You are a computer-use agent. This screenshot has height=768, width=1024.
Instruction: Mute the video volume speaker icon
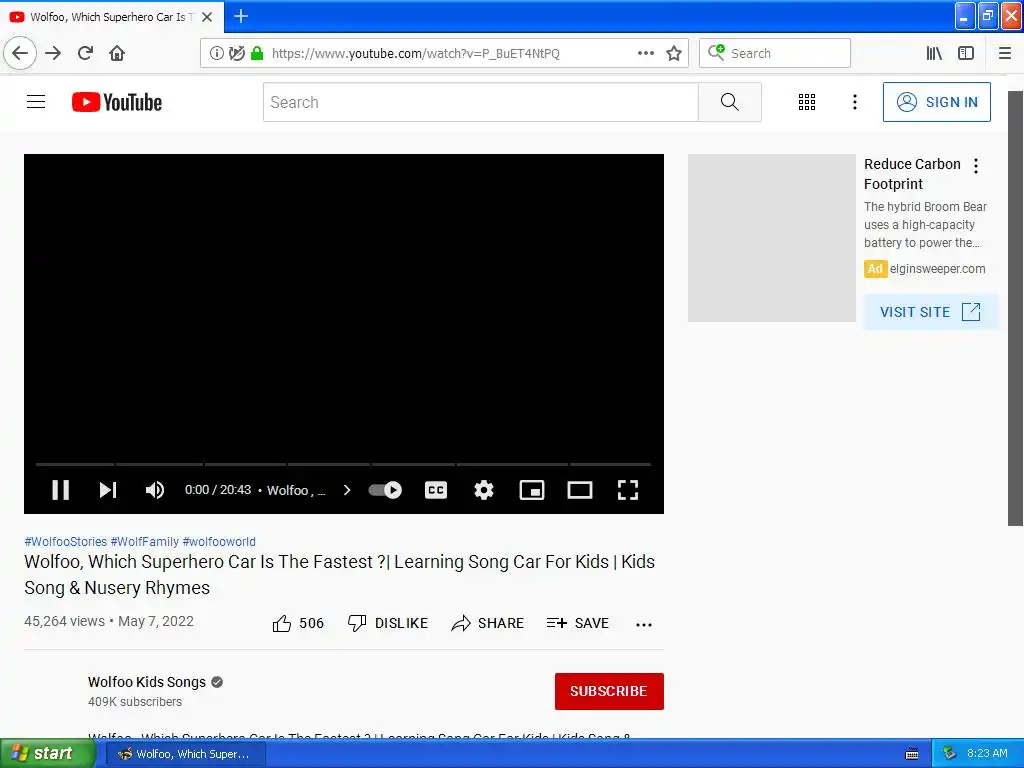(x=155, y=490)
